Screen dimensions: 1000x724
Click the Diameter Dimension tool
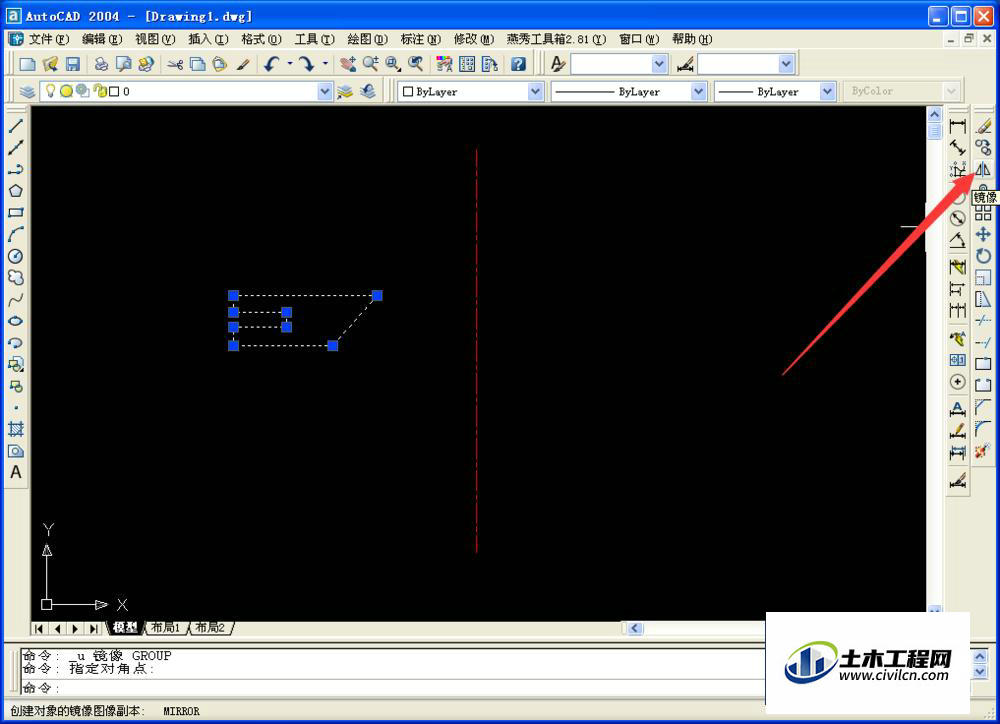tap(957, 218)
